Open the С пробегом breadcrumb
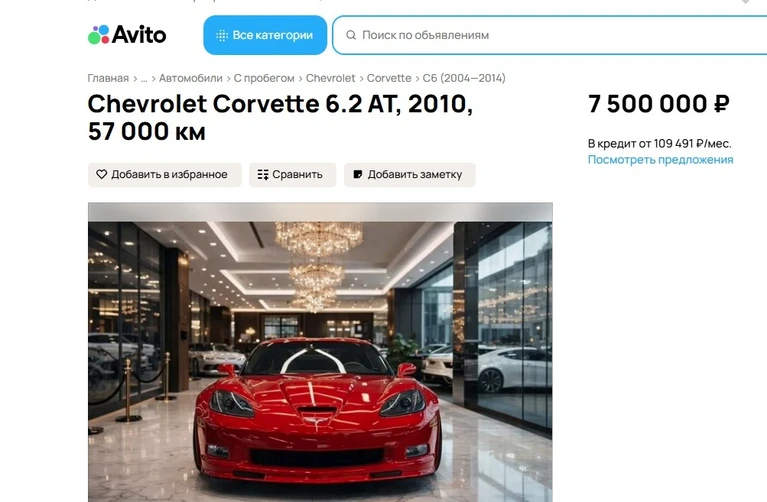 click(x=264, y=78)
